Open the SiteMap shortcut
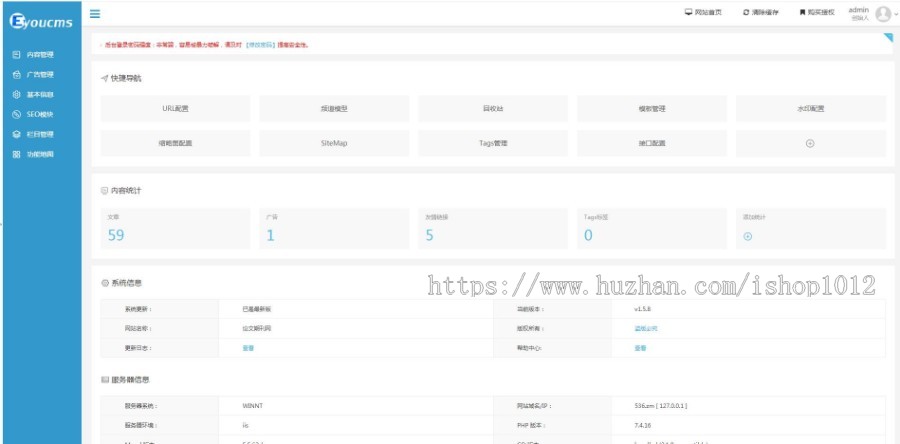The height and width of the screenshot is (444, 900). tap(334, 143)
